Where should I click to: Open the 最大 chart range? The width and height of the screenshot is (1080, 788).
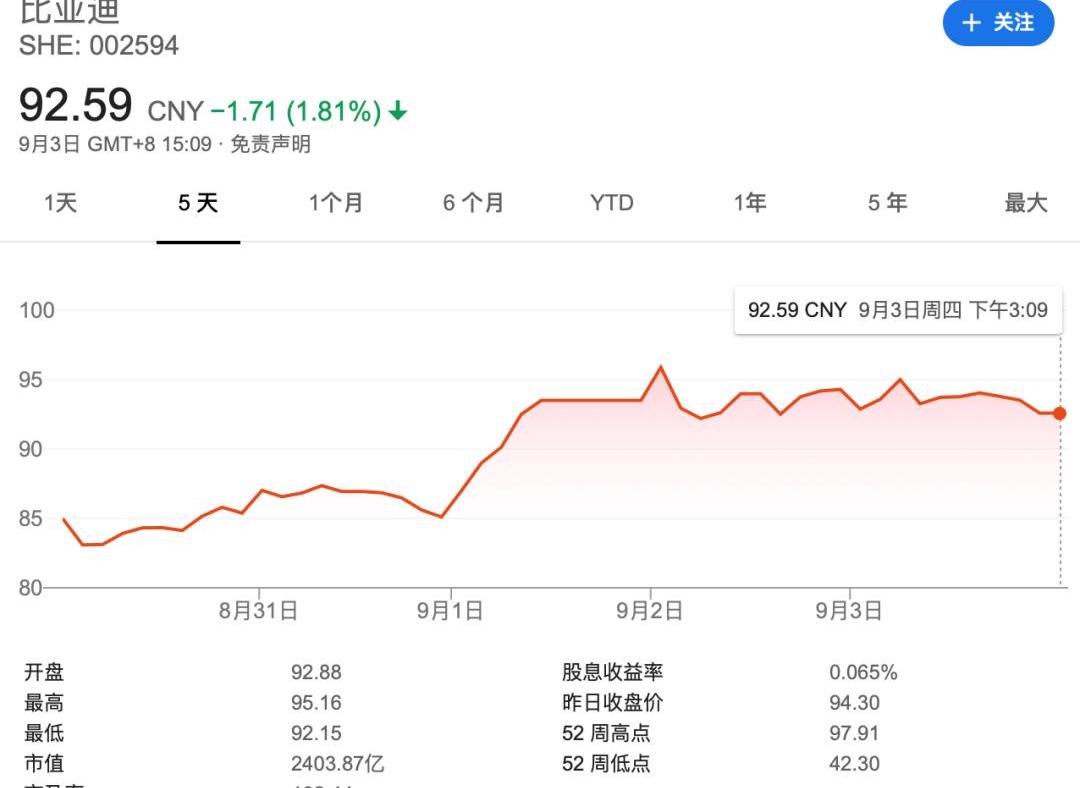(x=1024, y=203)
